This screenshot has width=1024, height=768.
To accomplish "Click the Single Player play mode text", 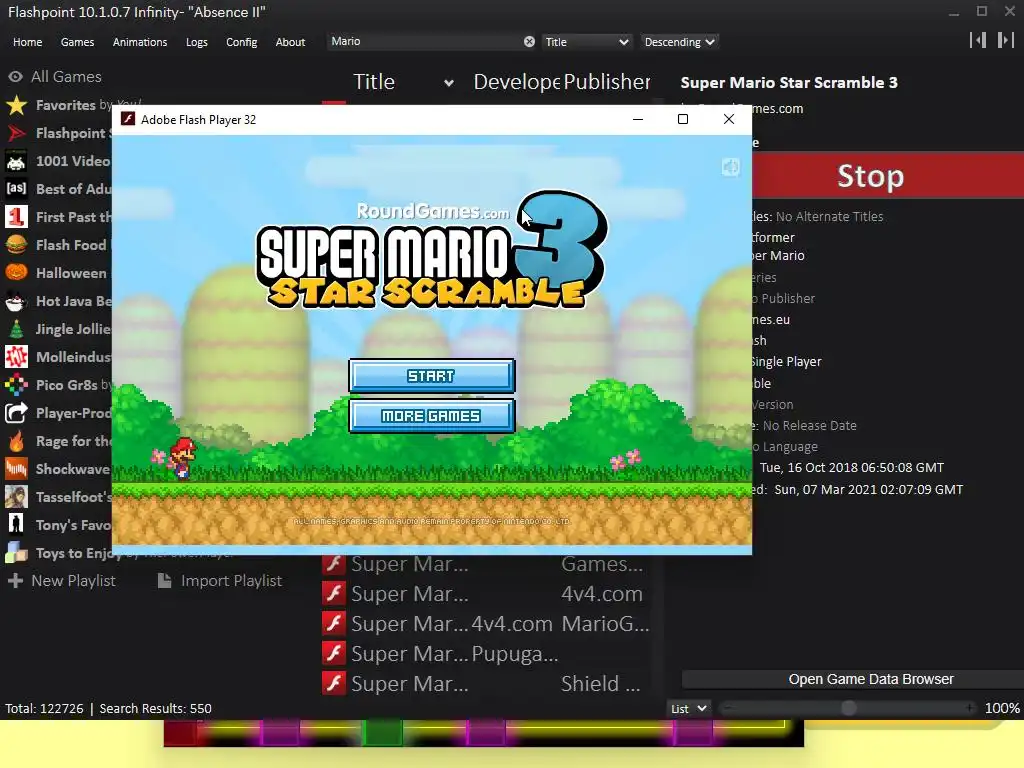I will tap(786, 362).
